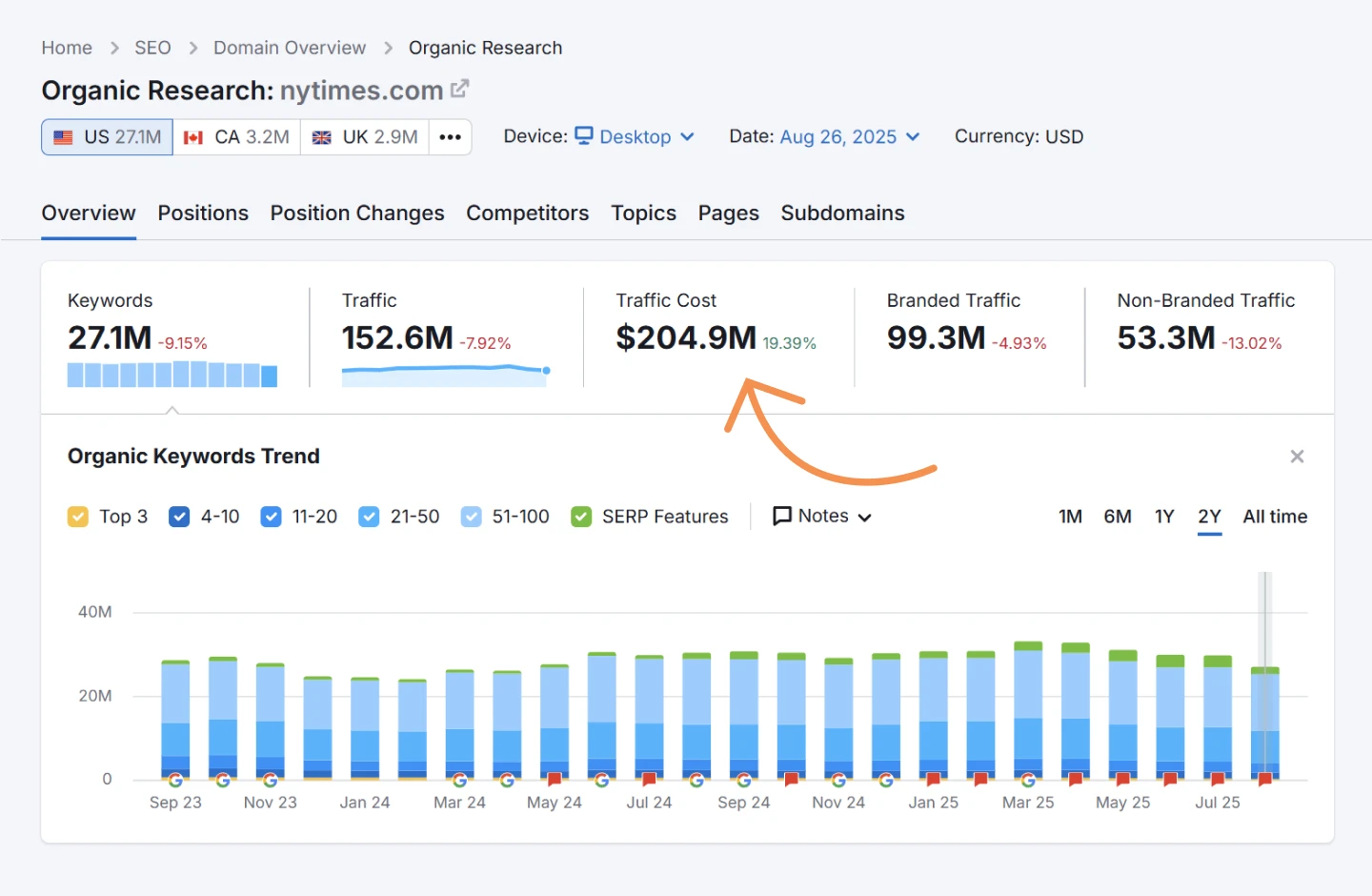This screenshot has height=896, width=1372.
Task: Open the Date Aug 26, 2025 dropdown
Action: pos(850,136)
